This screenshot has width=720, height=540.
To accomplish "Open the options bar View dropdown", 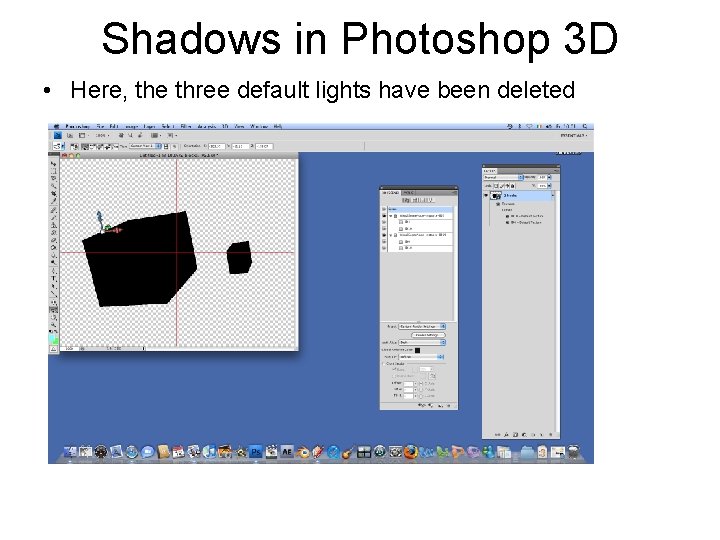I will pos(145,146).
